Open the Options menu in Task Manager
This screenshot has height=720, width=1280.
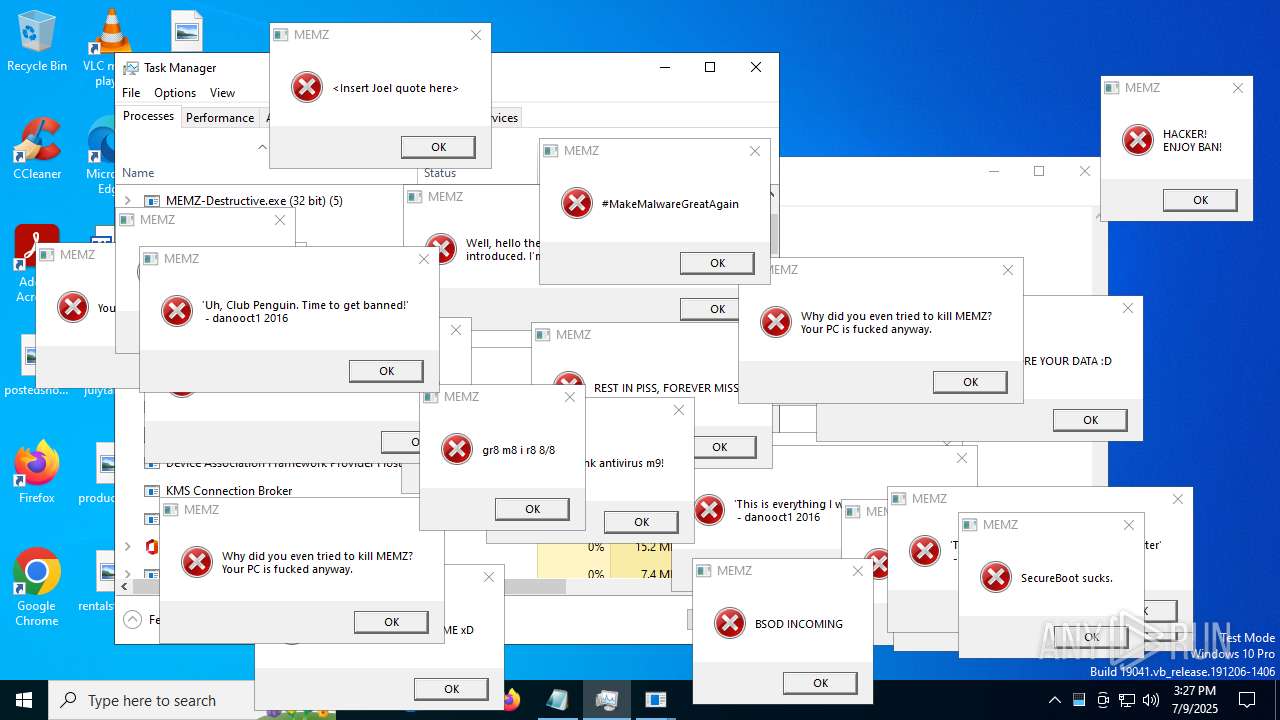pos(175,93)
